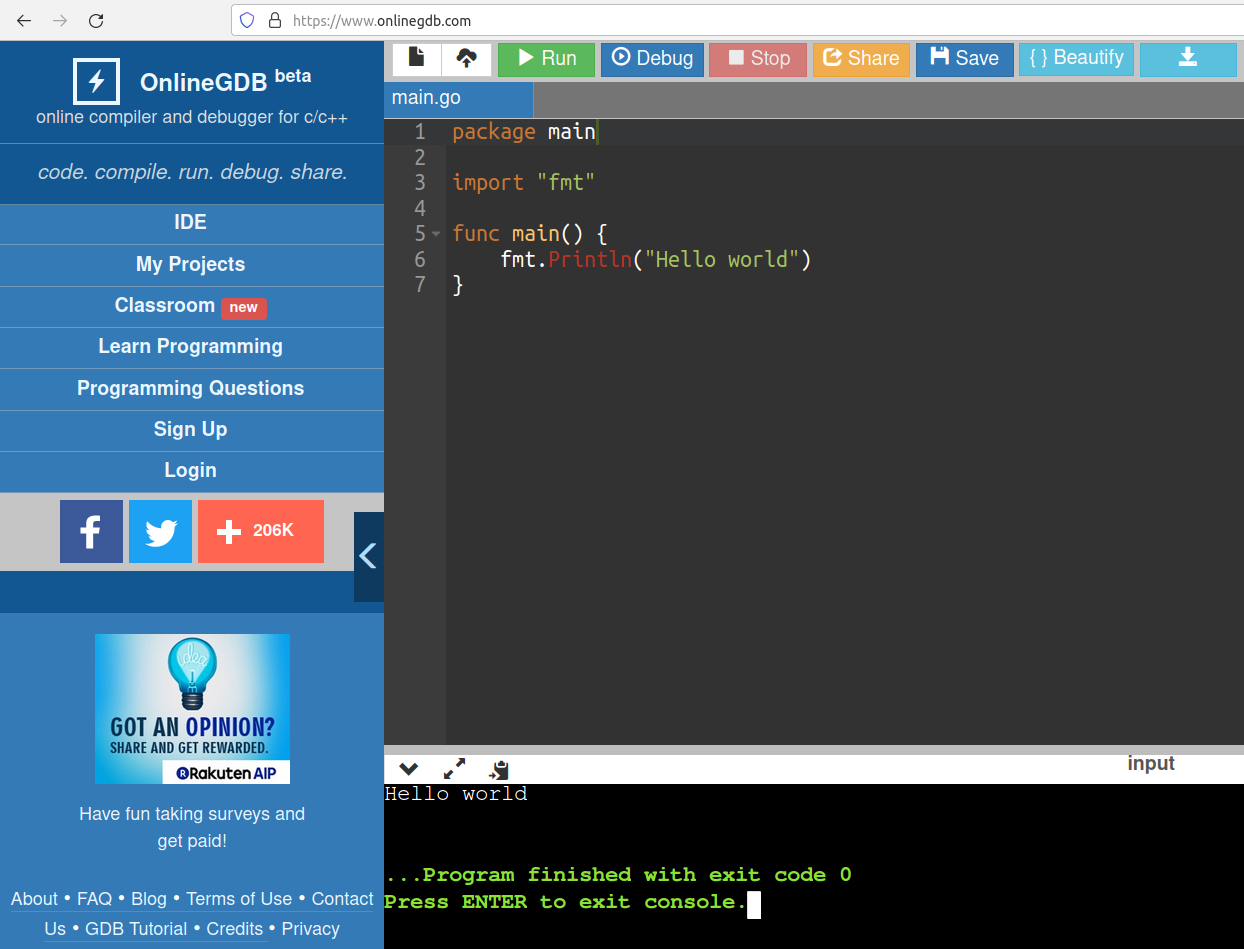The image size is (1244, 949).
Task: Share on Twitter via the bird icon
Action: pyautogui.click(x=160, y=531)
